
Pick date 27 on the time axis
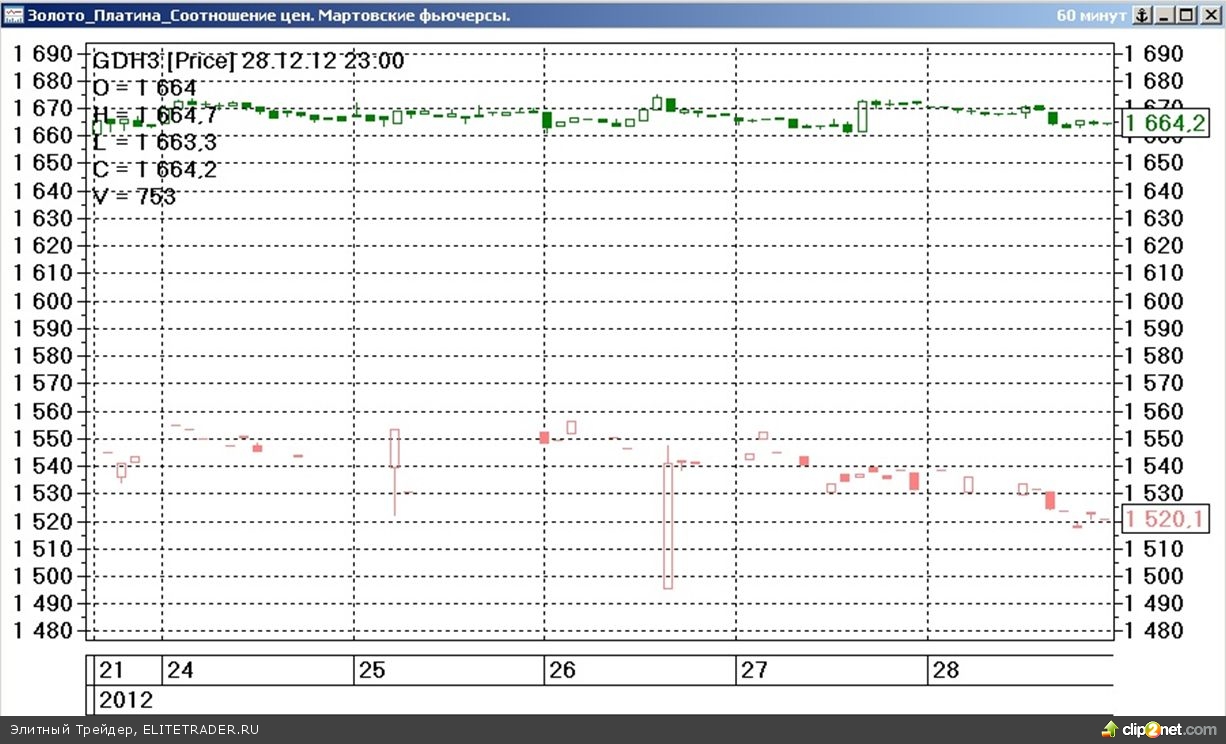tap(753, 670)
